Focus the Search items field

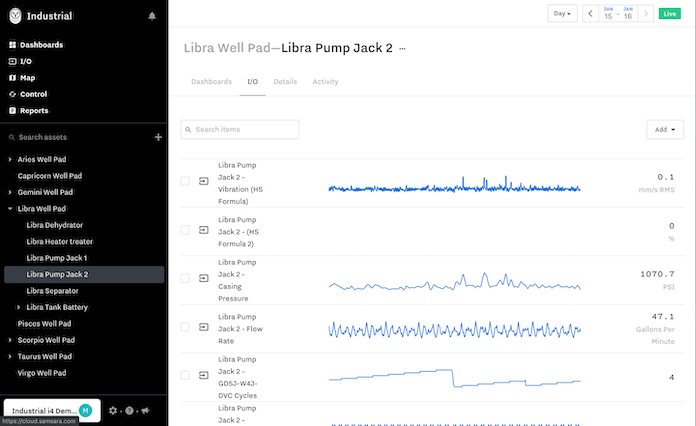(x=240, y=129)
